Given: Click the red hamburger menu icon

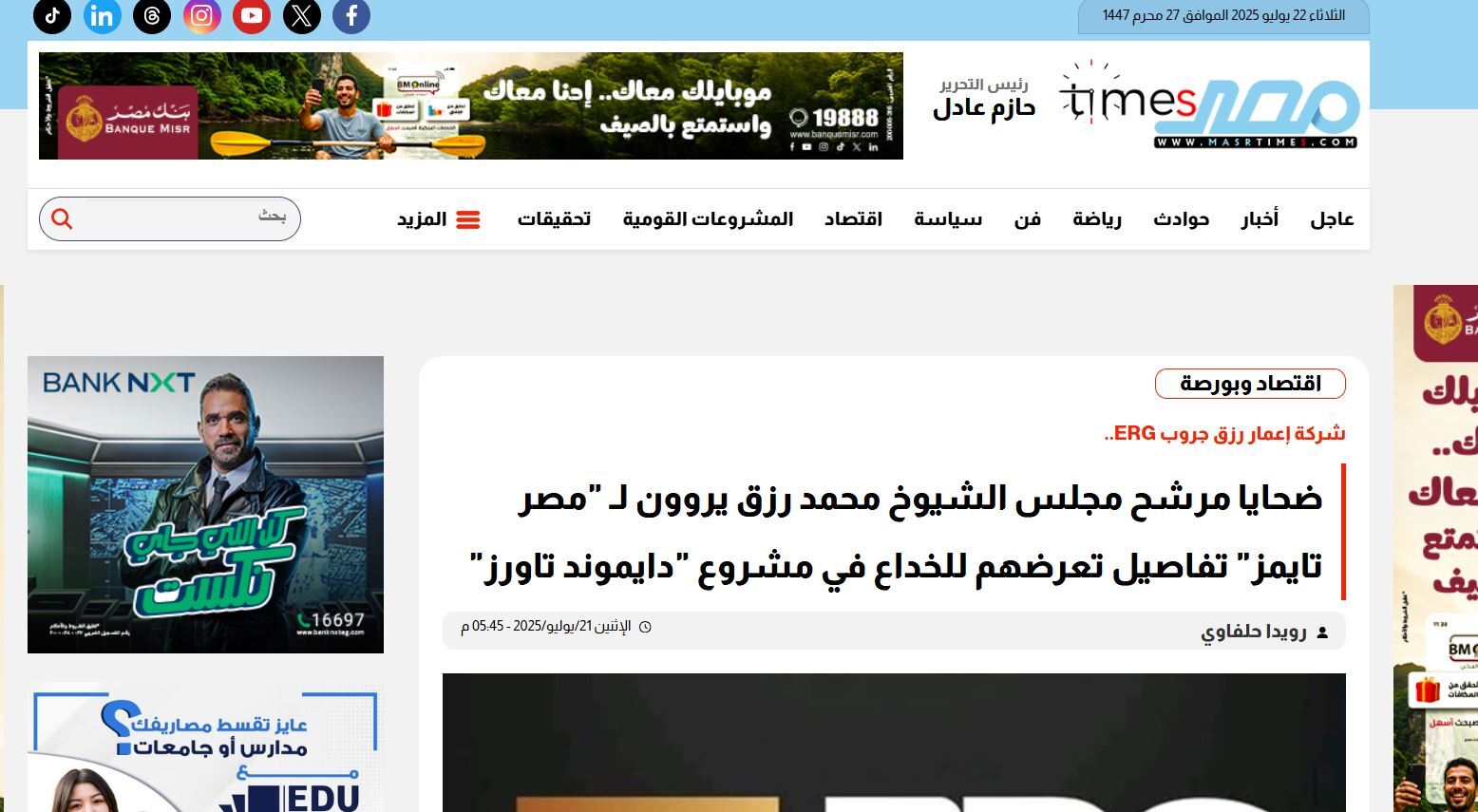Looking at the screenshot, I should (468, 219).
